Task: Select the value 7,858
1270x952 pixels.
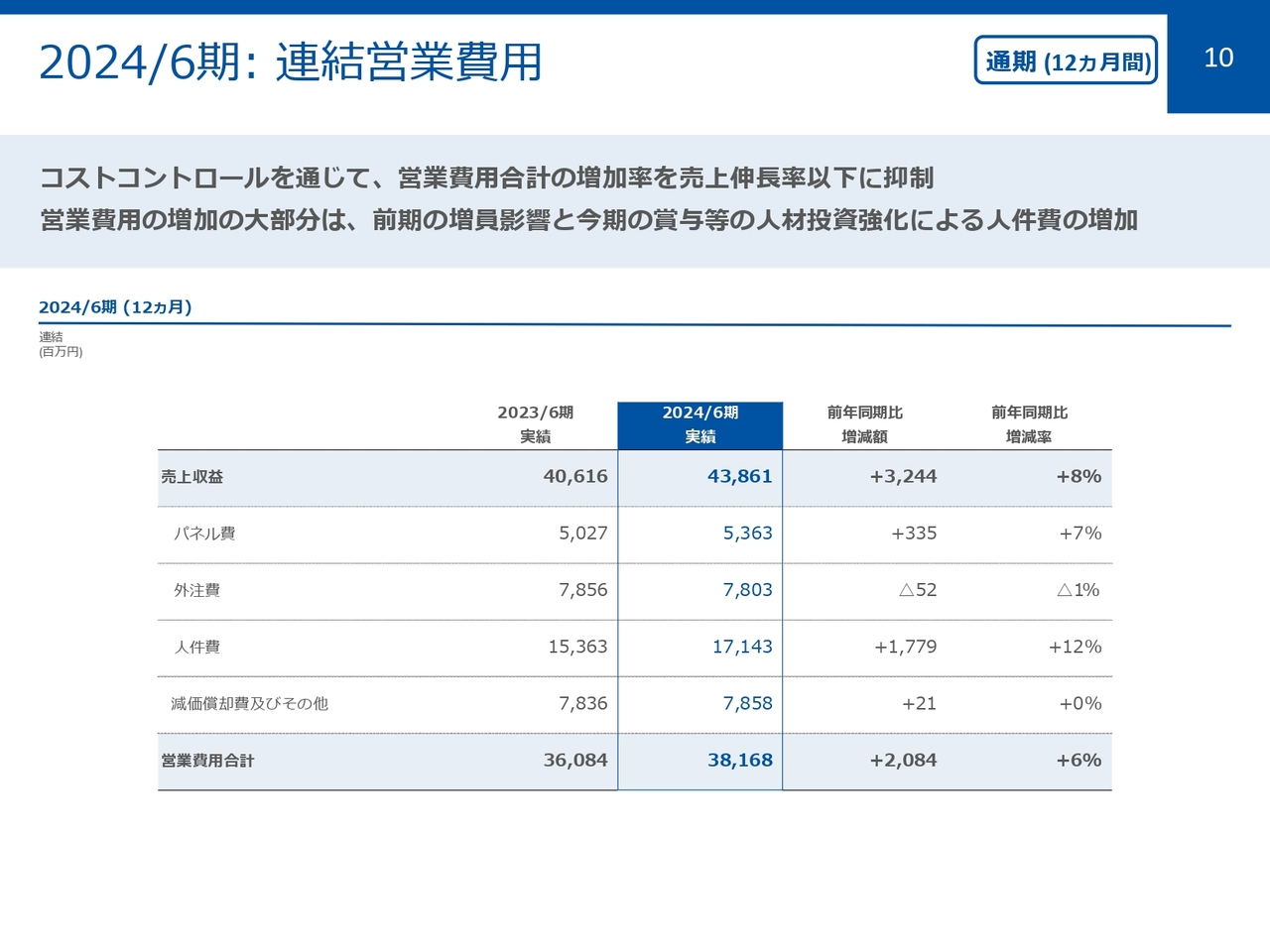Action: (x=748, y=703)
